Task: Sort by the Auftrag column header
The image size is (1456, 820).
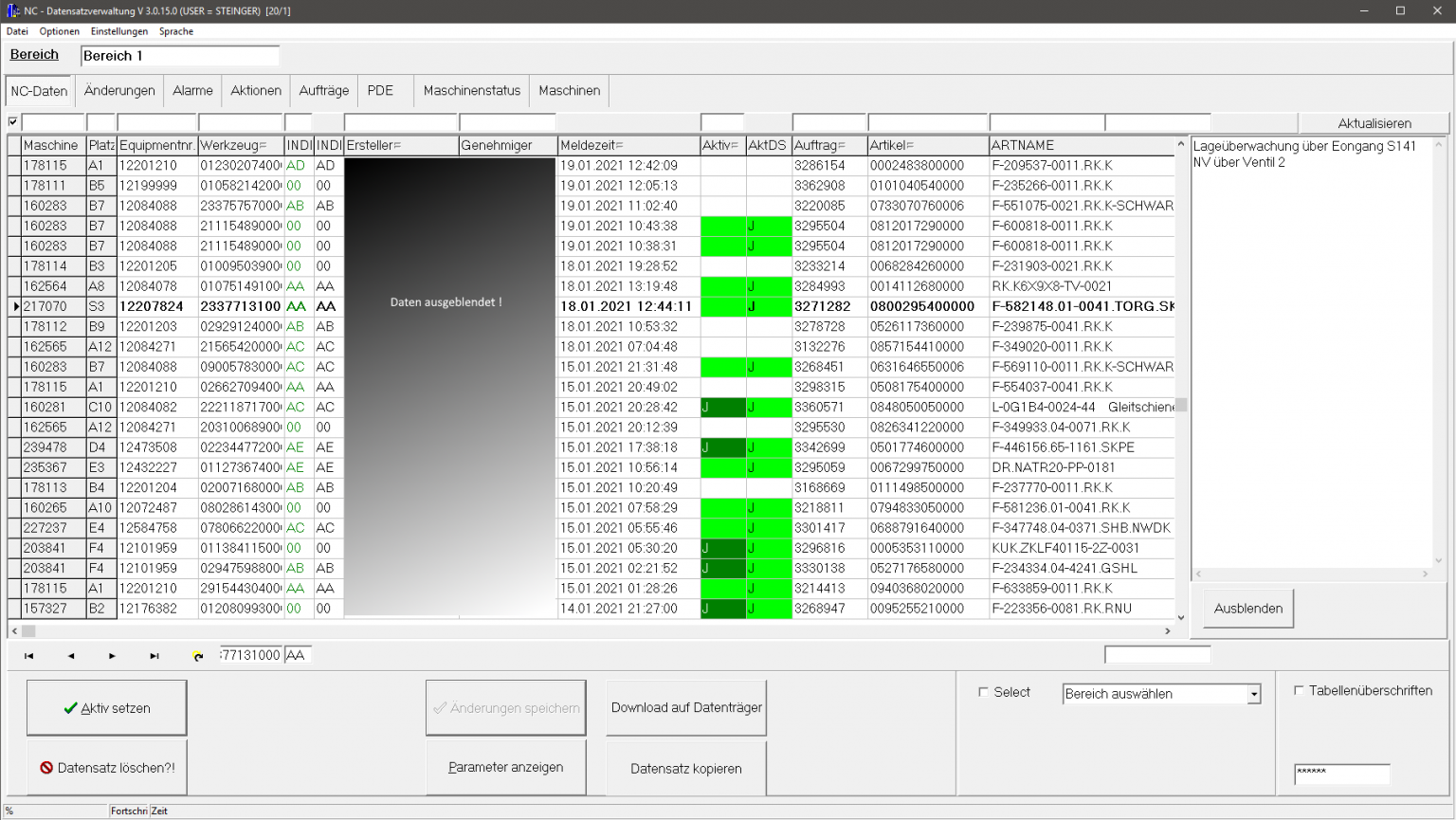Action: point(829,145)
